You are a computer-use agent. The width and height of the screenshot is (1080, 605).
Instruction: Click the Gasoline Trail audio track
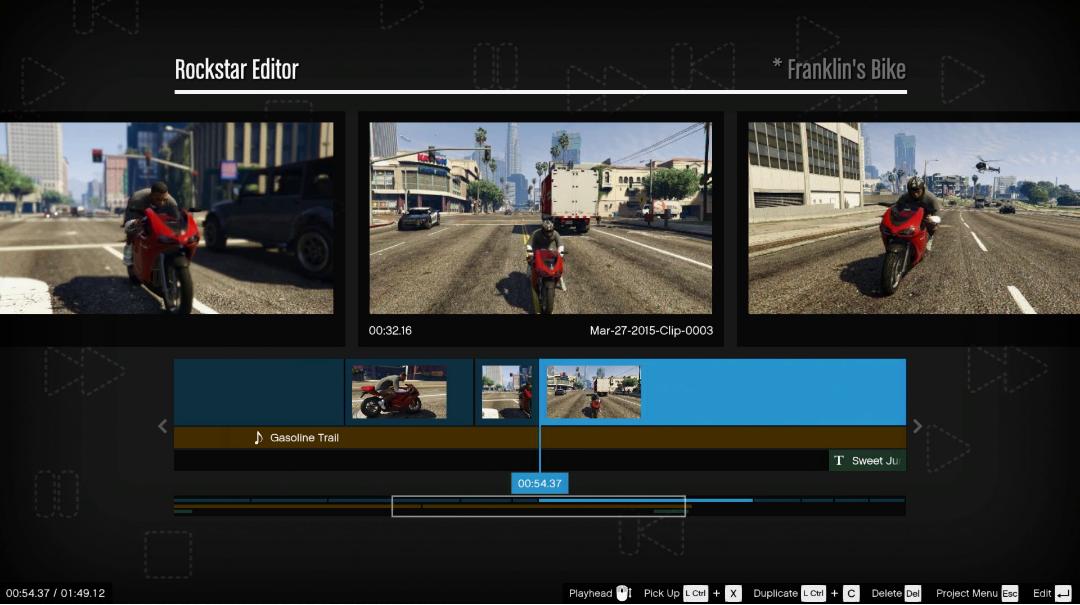tap(539, 438)
